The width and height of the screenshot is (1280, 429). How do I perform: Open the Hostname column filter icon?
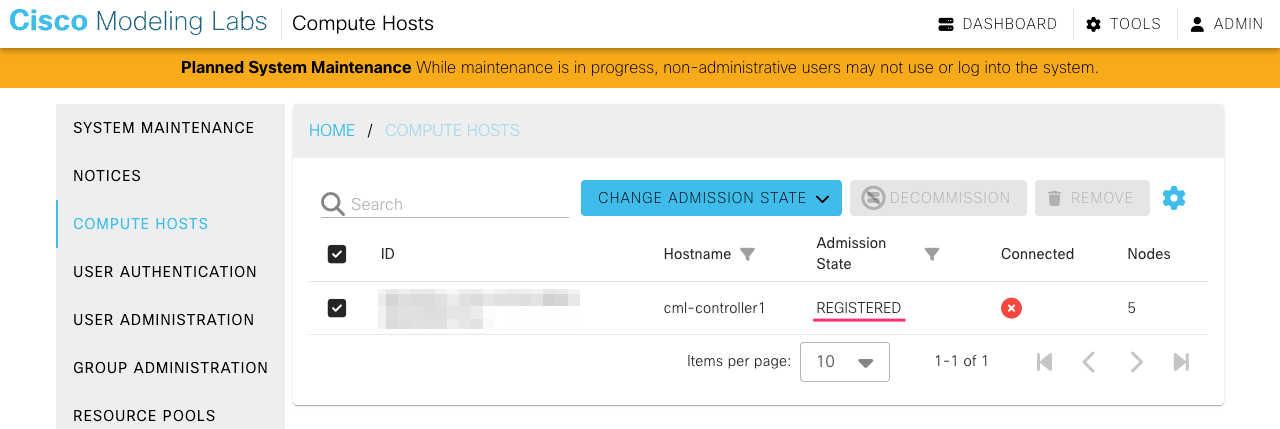coord(747,254)
